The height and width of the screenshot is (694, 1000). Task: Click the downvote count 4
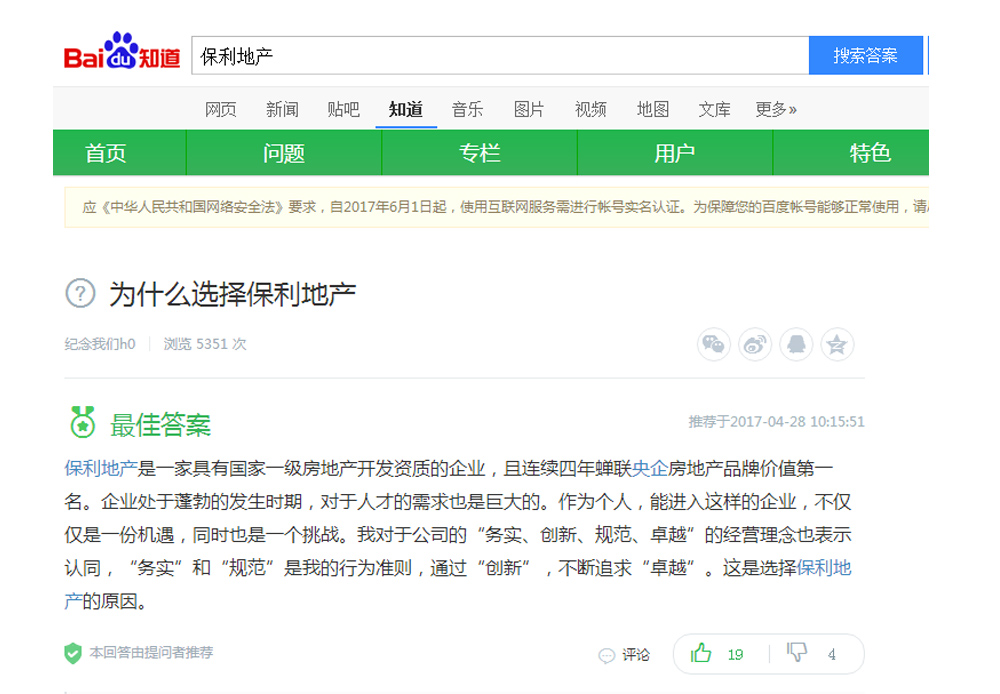point(832,654)
